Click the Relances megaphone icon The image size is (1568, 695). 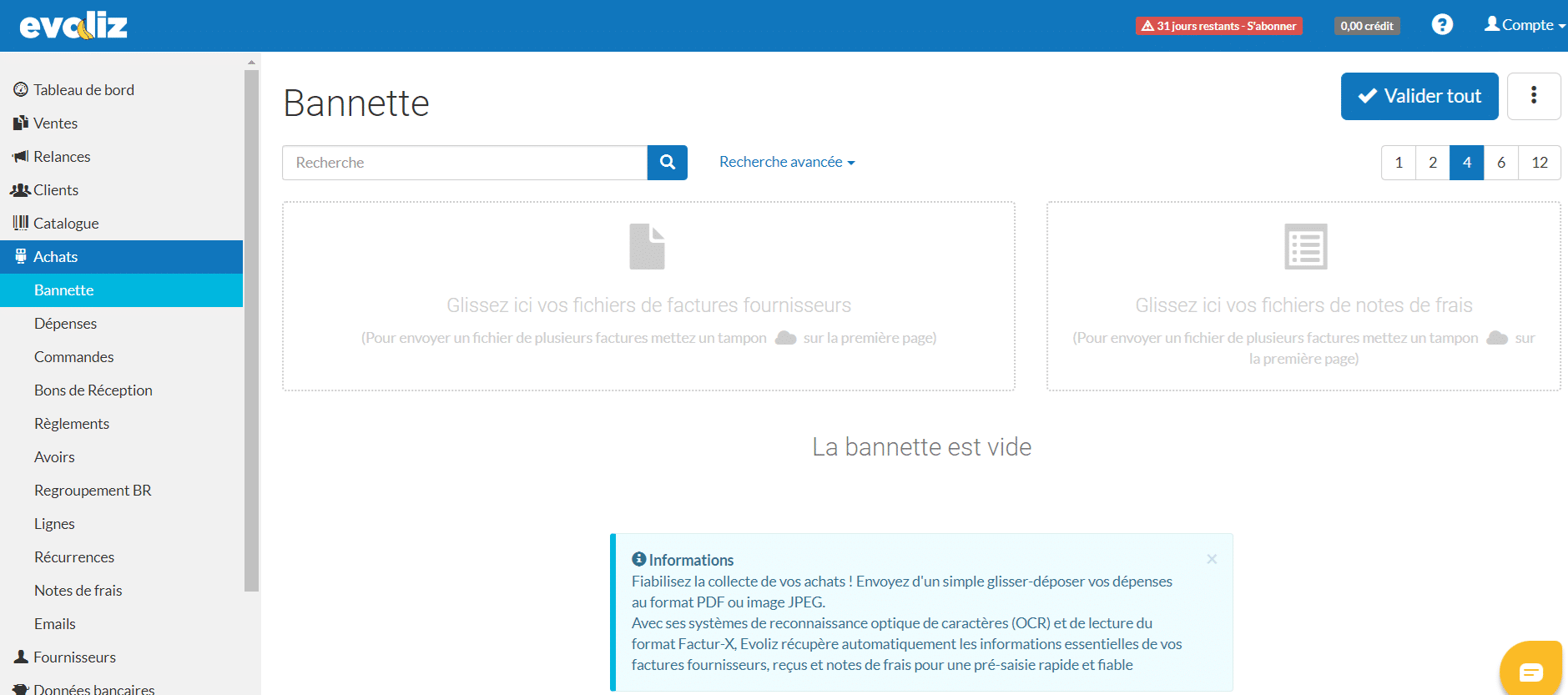click(x=21, y=156)
